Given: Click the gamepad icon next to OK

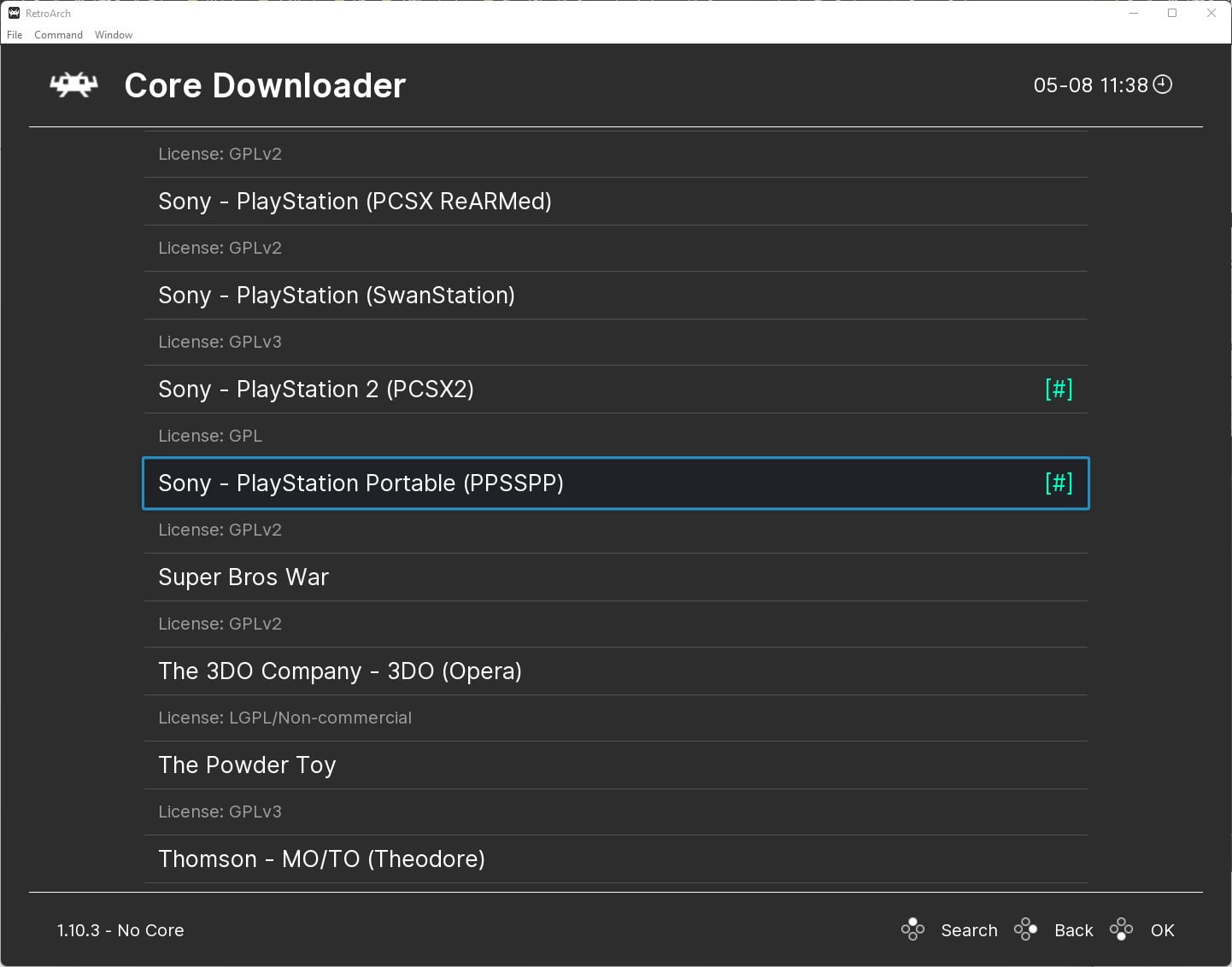Looking at the screenshot, I should pos(1122,929).
